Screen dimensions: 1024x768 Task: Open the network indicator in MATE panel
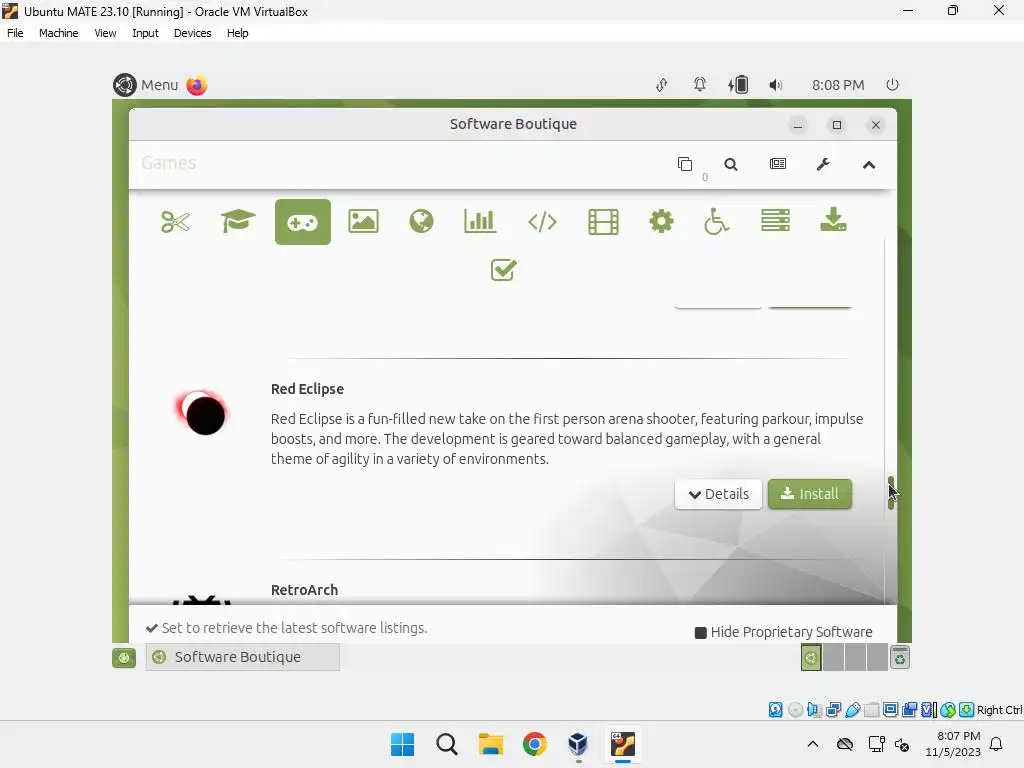[662, 85]
